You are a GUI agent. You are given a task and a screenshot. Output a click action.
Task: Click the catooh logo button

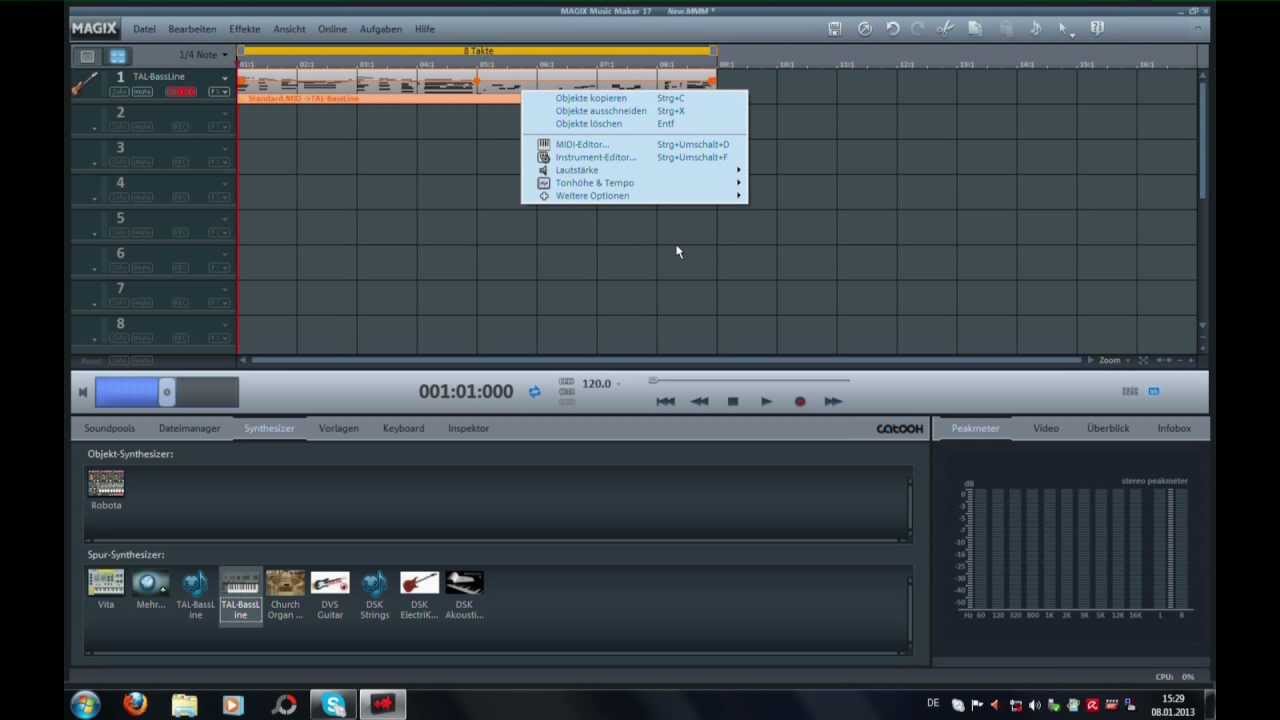(x=900, y=429)
